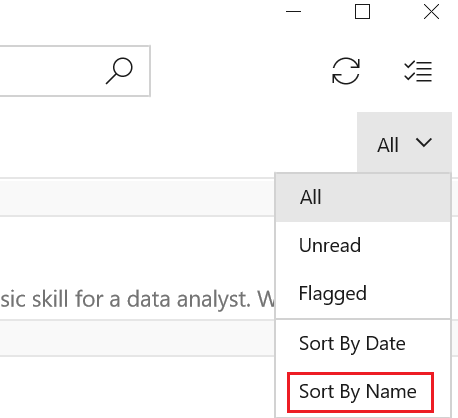The width and height of the screenshot is (458, 418).
Task: Sync the mailbox with the refresh icon
Action: point(346,71)
